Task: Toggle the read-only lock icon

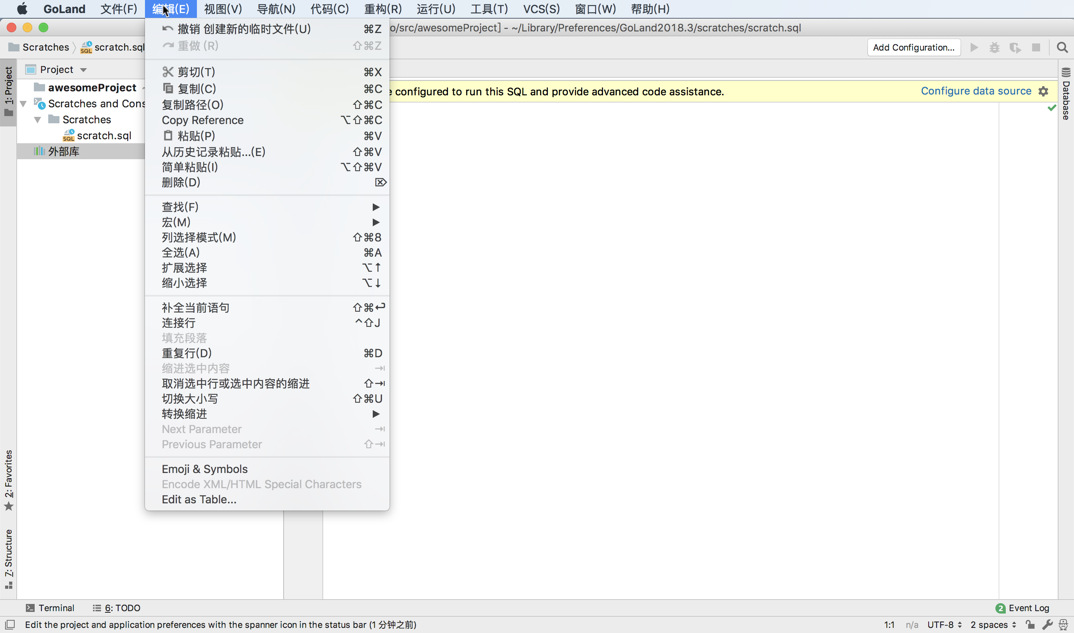Action: coord(1030,625)
